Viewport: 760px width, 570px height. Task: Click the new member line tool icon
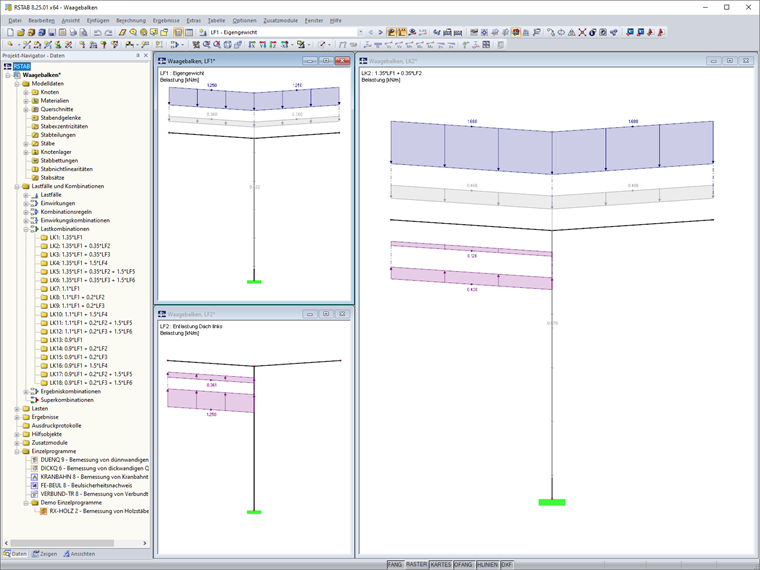coord(27,45)
